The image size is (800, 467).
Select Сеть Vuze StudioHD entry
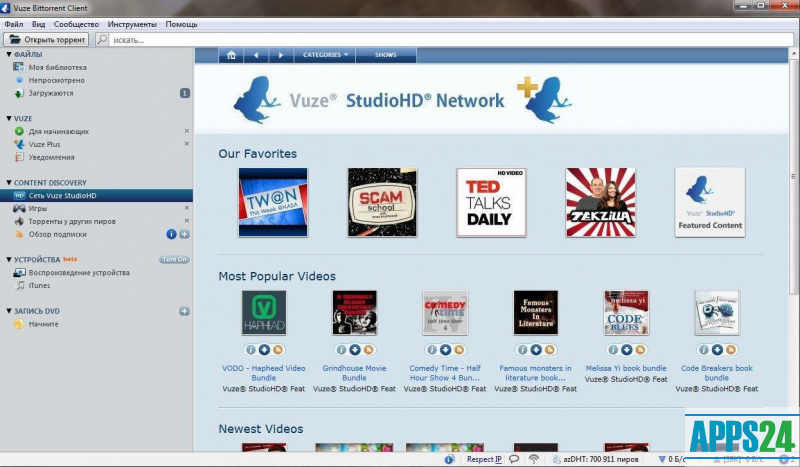coord(96,195)
